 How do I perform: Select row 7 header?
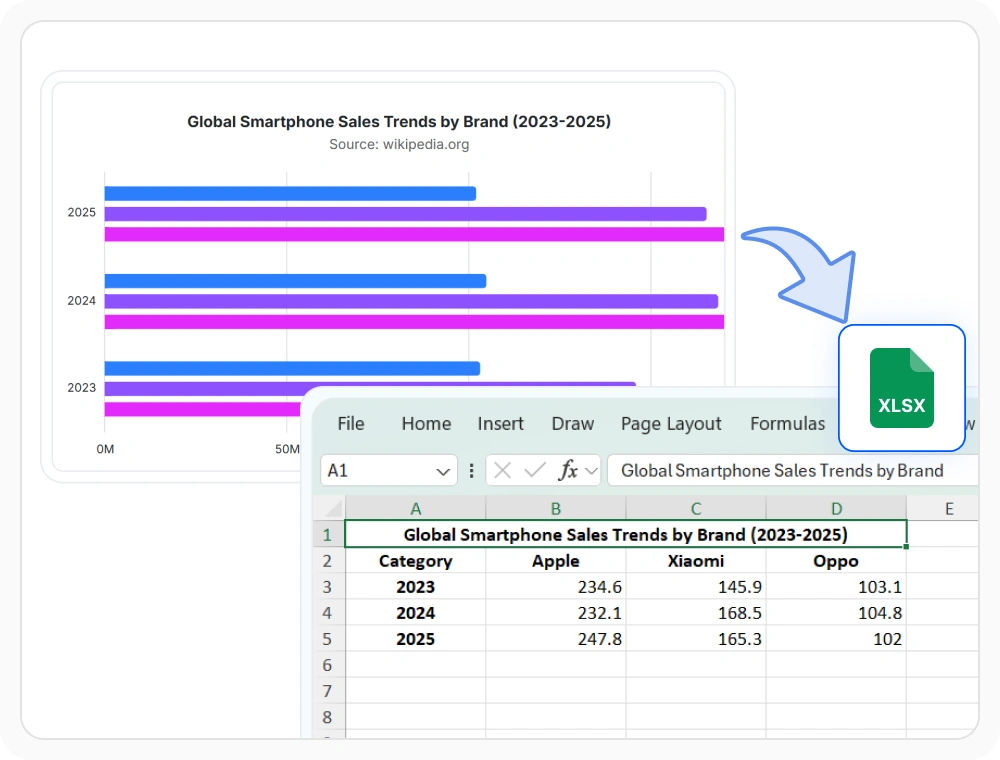(328, 691)
